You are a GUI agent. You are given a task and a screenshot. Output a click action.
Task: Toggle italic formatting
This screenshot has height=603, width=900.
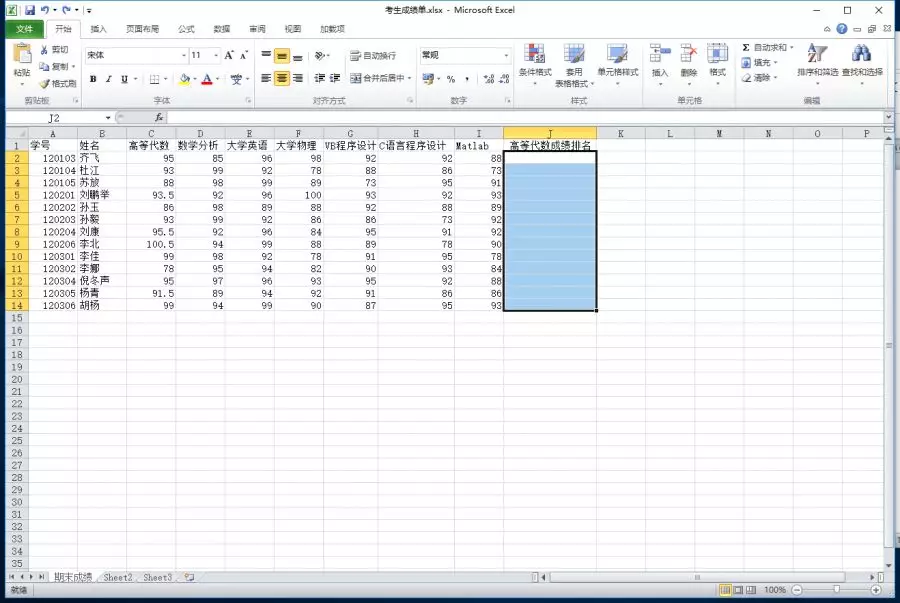tap(108, 79)
